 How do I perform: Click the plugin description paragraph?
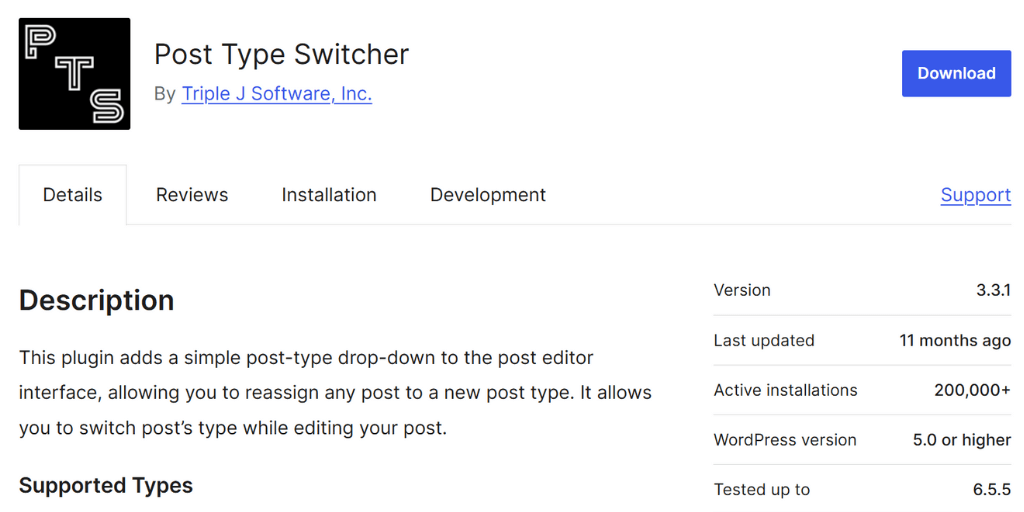pyautogui.click(x=335, y=393)
